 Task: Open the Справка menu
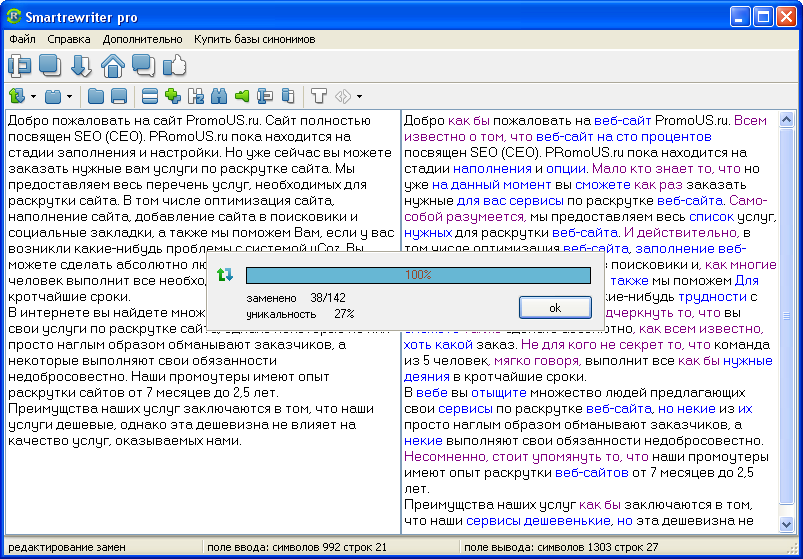(x=69, y=39)
